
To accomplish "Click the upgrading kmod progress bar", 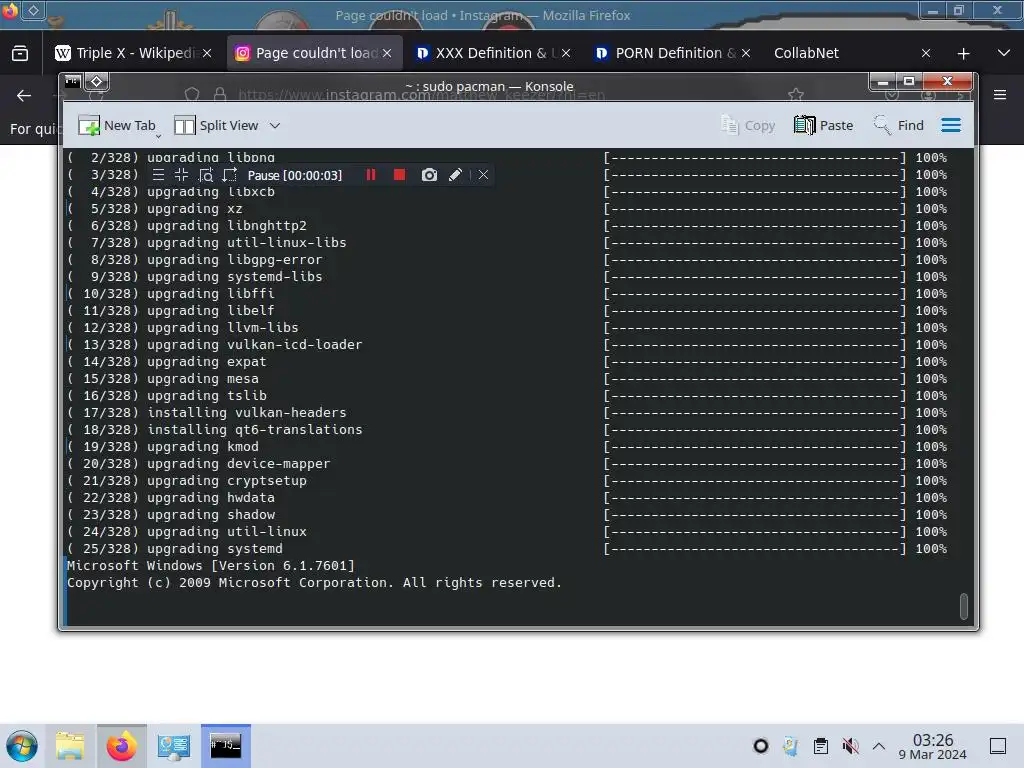I will click(x=756, y=447).
